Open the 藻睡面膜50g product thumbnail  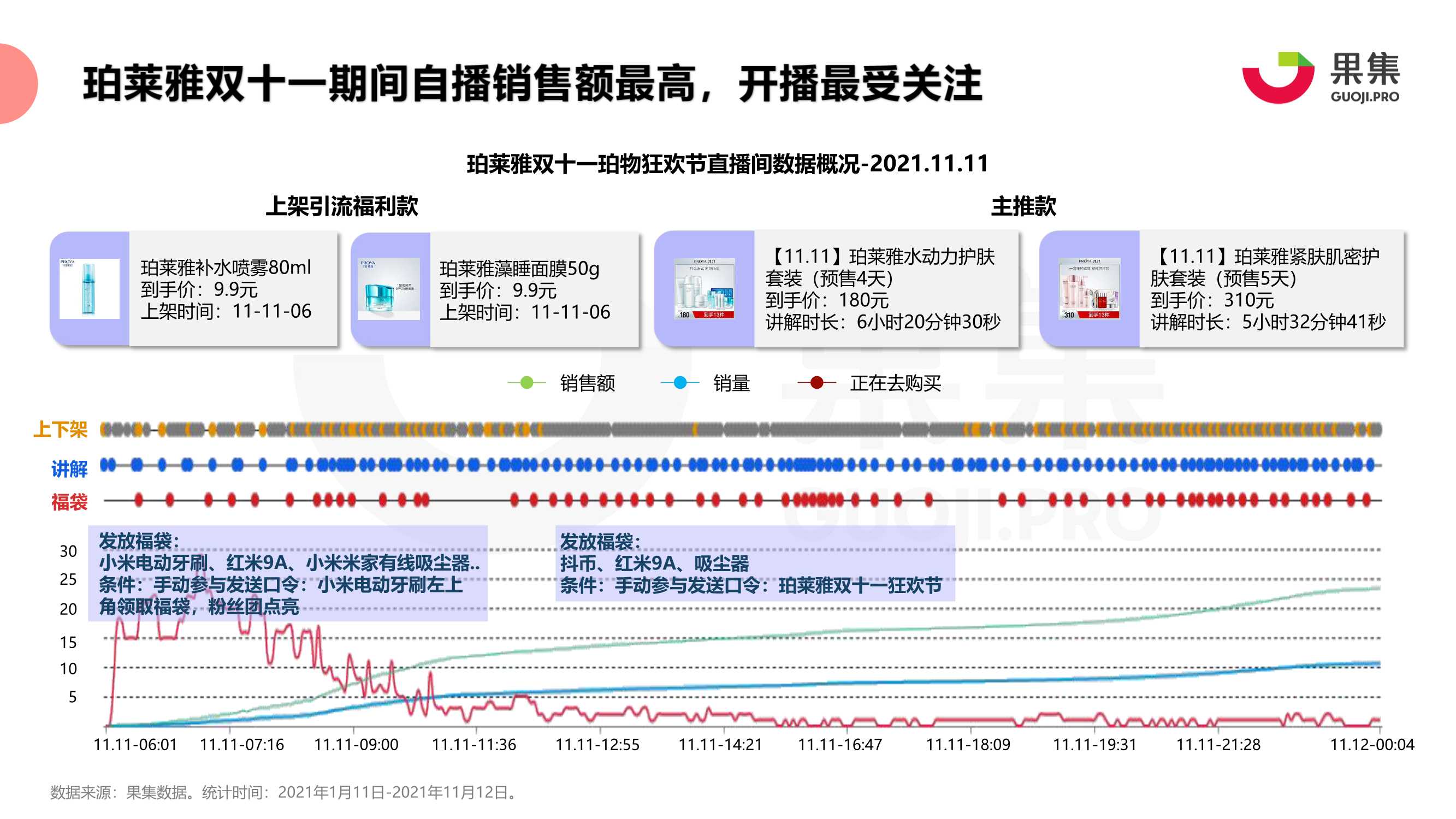click(389, 289)
